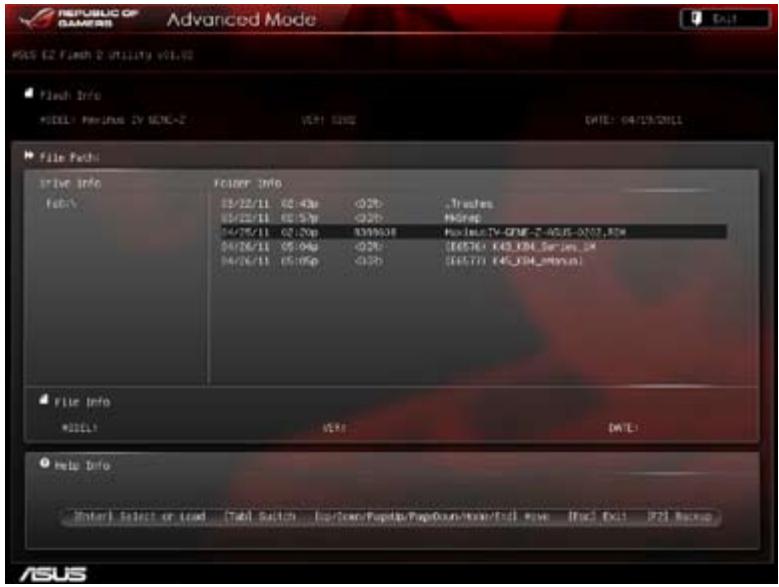
Task: Click the EZ Flash 2 Utility title text
Action: click(x=102, y=55)
